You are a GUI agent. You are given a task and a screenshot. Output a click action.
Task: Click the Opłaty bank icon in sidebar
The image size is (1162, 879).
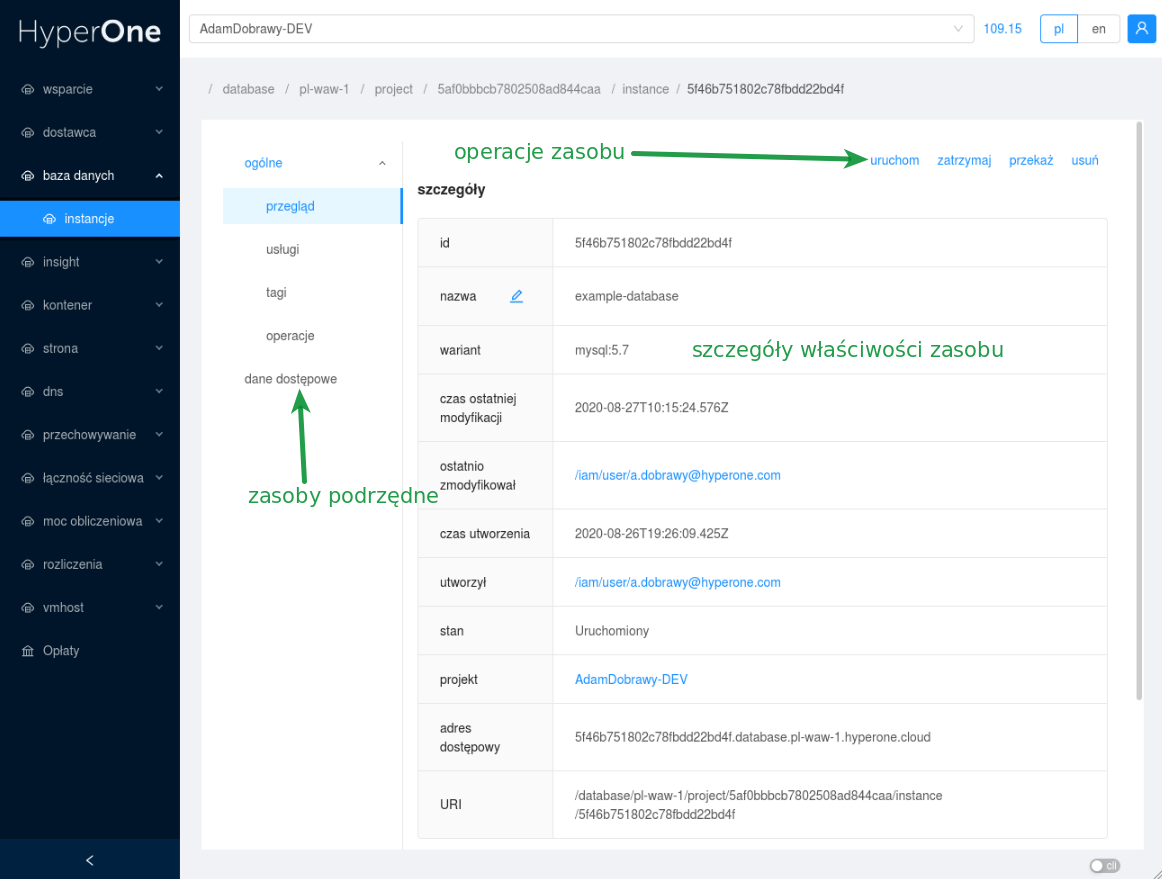click(x=28, y=651)
